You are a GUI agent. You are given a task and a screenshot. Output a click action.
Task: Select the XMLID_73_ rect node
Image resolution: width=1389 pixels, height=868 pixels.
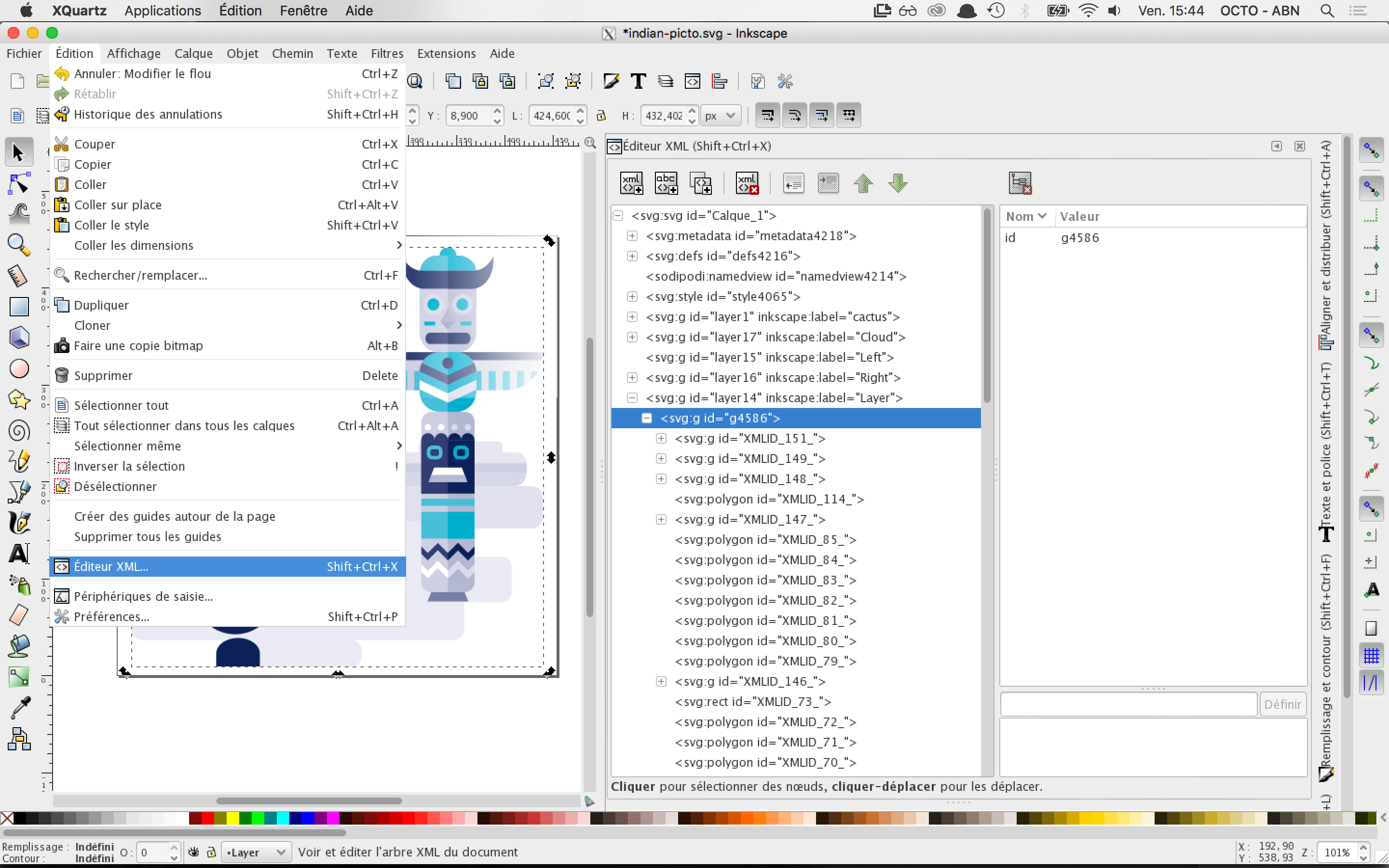click(x=752, y=702)
